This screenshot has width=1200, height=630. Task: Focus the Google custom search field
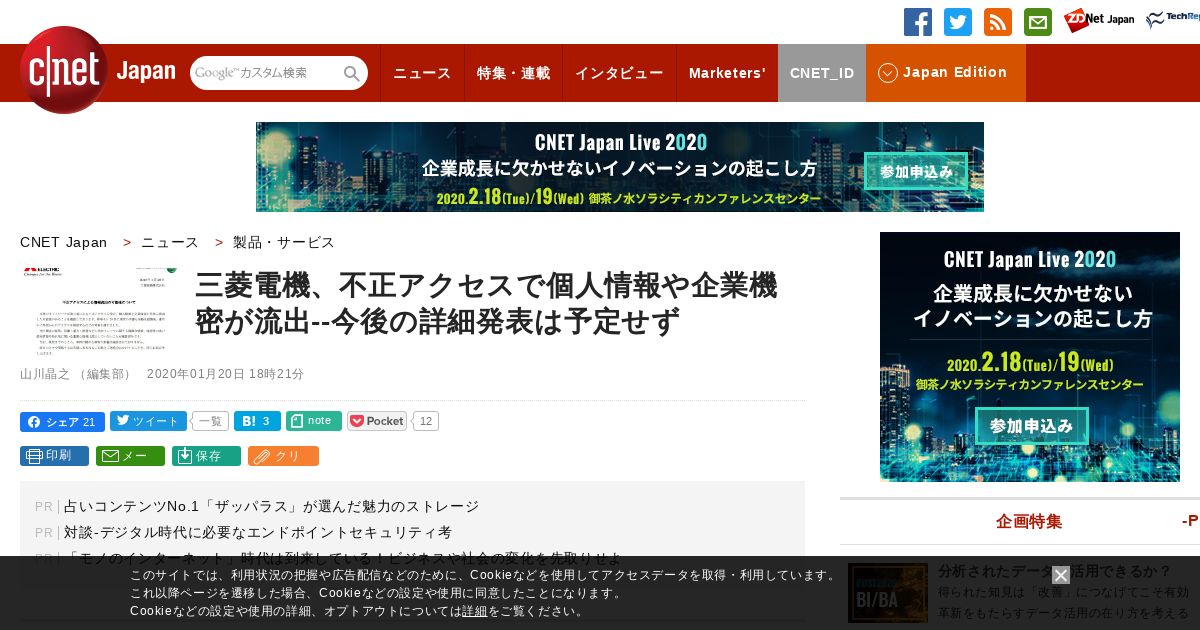click(266, 73)
